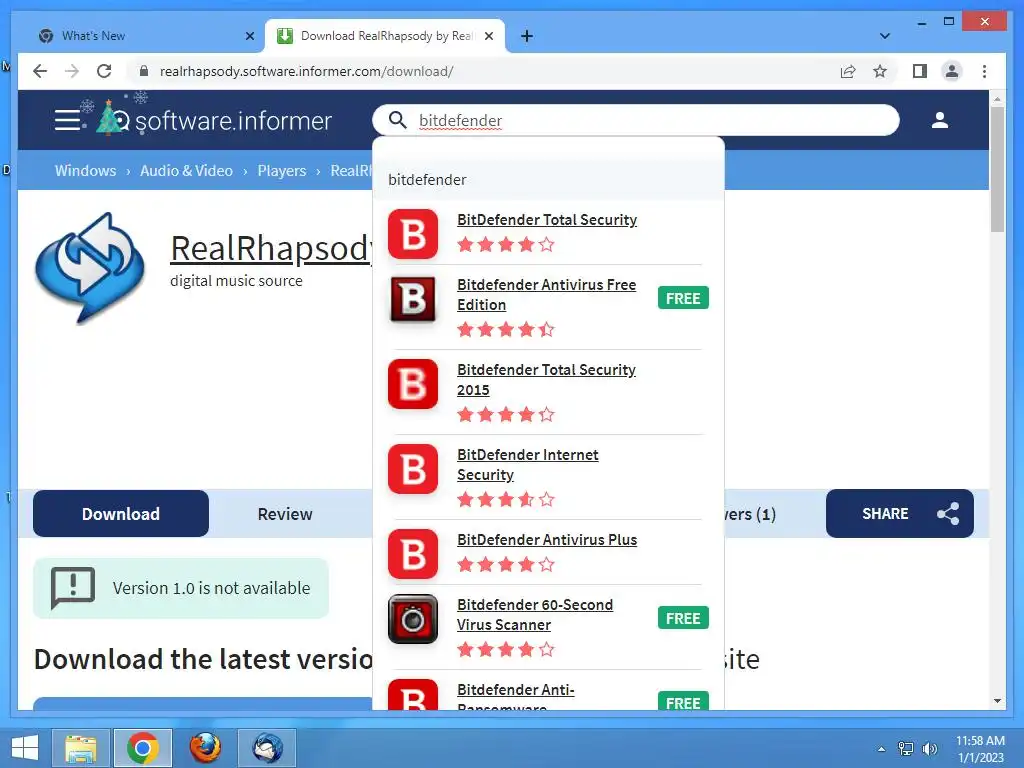The height and width of the screenshot is (768, 1024).
Task: Click Chrome icon in the taskbar
Action: pos(142,748)
